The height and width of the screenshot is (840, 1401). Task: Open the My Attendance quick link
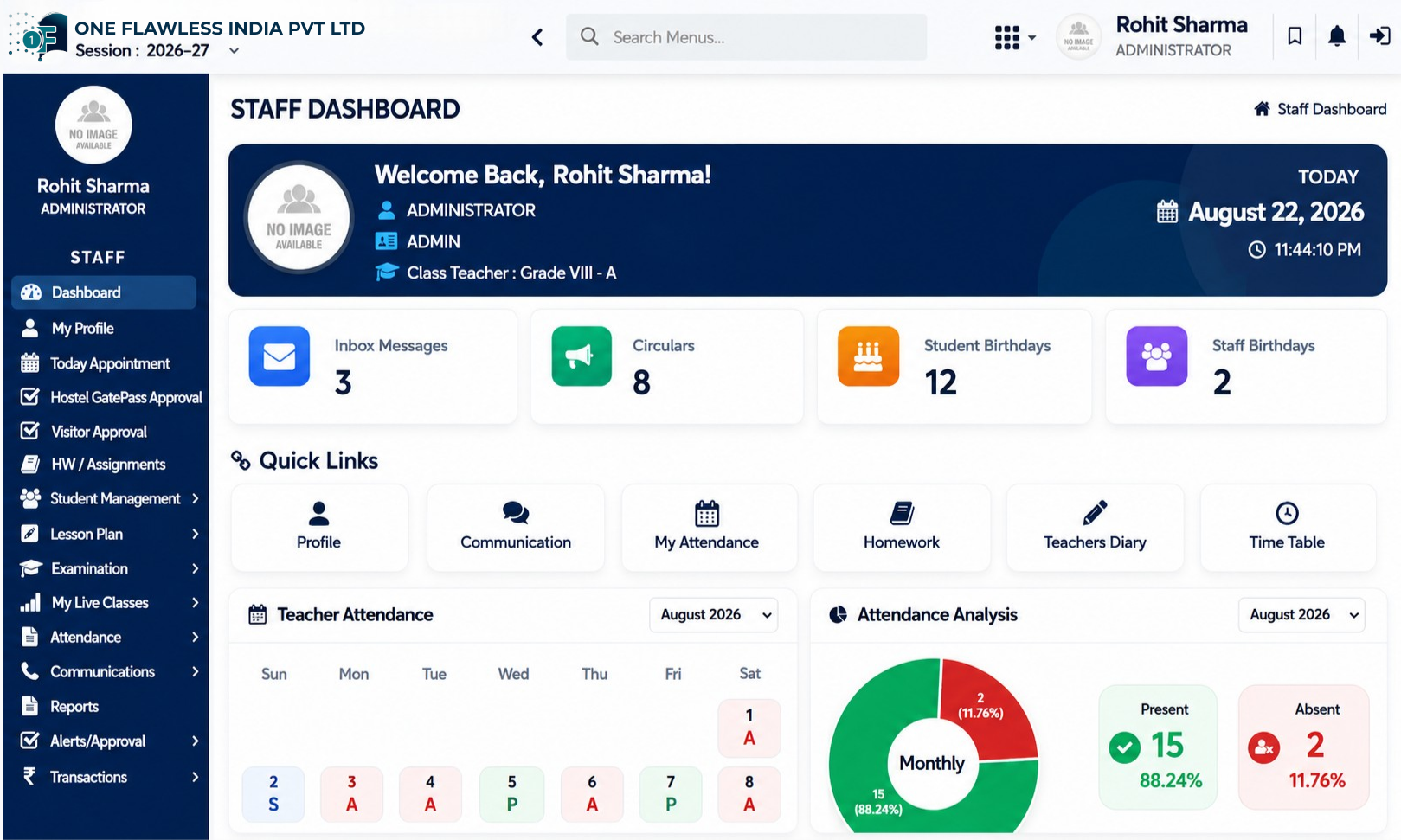point(709,527)
